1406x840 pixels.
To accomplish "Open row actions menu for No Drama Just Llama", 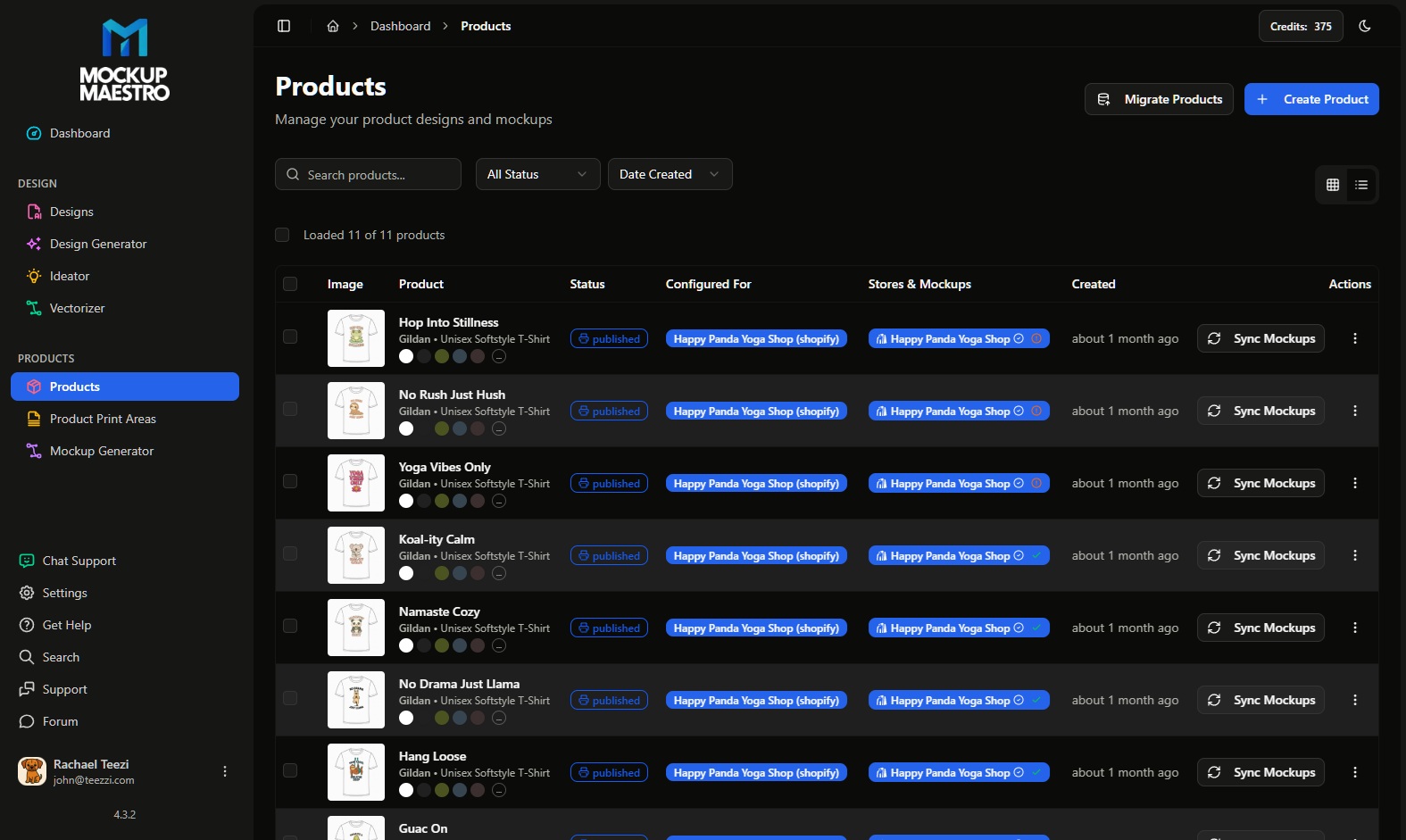I will click(x=1355, y=700).
